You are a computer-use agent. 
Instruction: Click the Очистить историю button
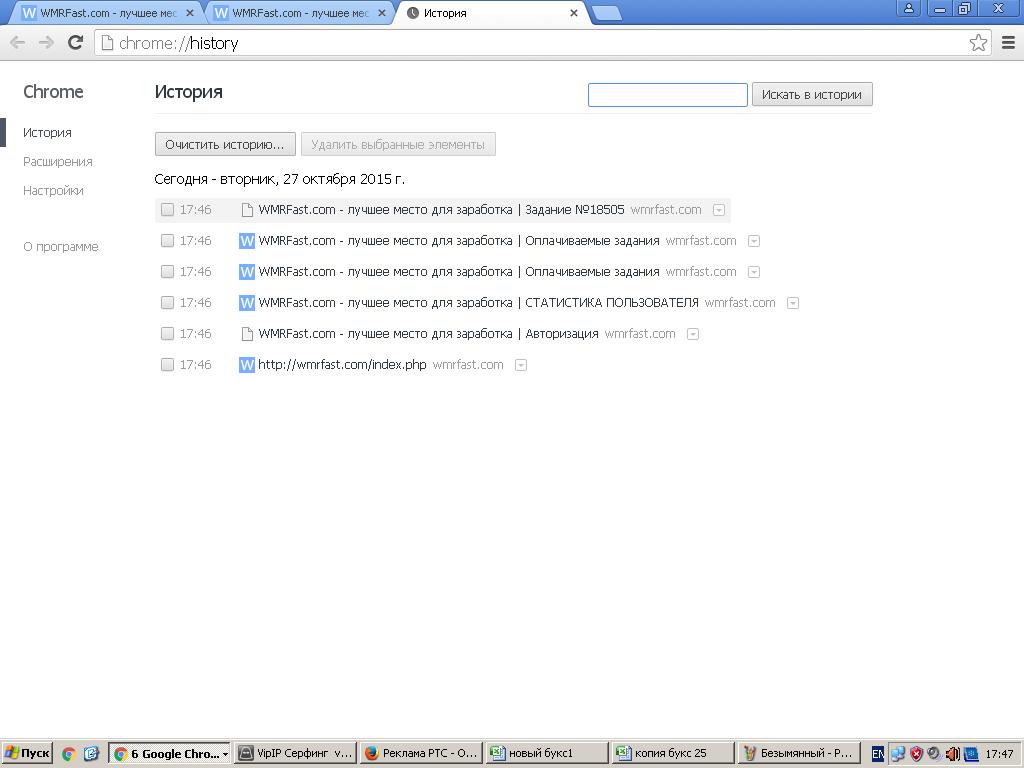coord(225,144)
